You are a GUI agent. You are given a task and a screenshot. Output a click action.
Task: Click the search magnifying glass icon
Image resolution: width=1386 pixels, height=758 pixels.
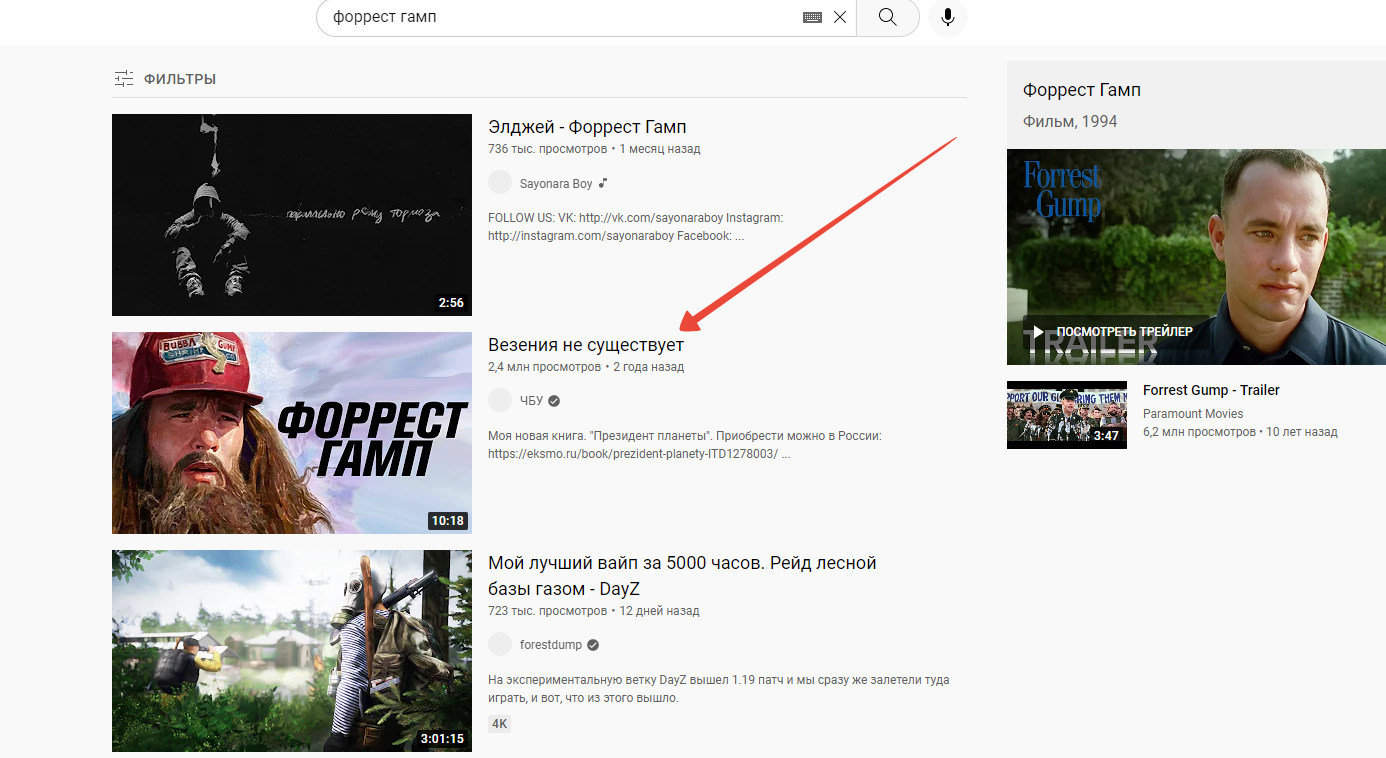click(887, 17)
